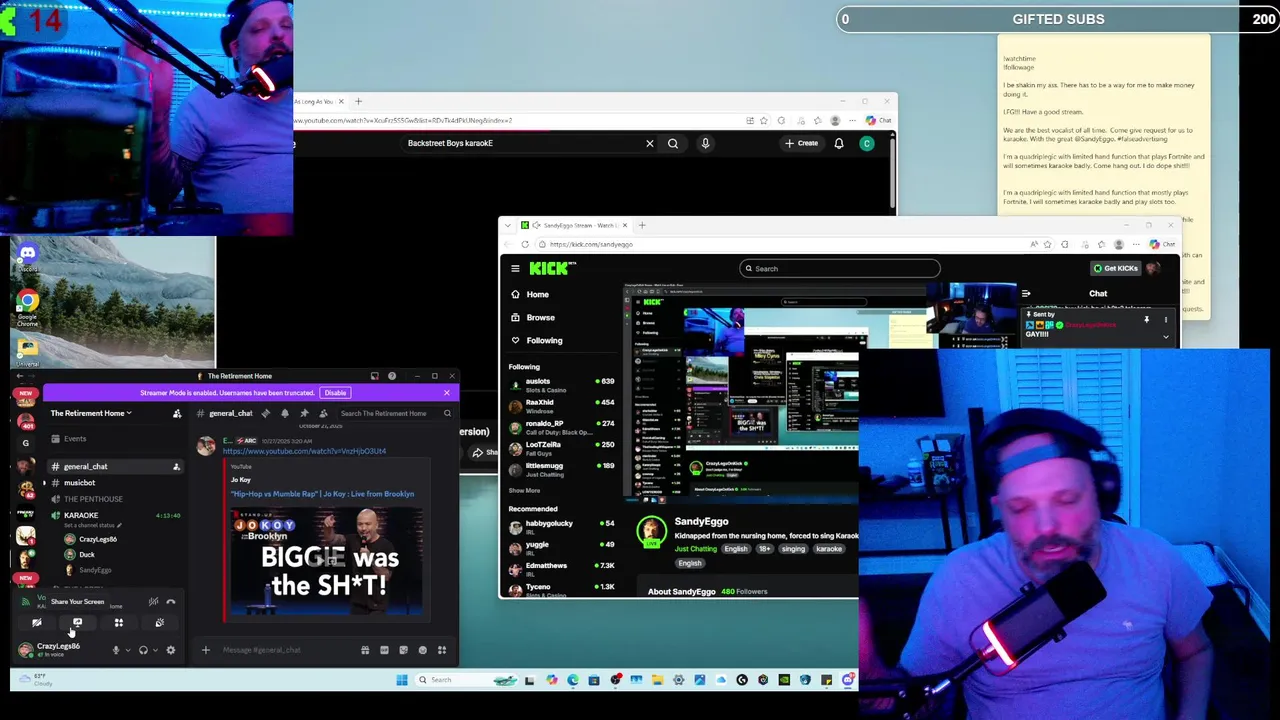The width and height of the screenshot is (1280, 720).
Task: Open Kick hamburger menu
Action: (515, 268)
